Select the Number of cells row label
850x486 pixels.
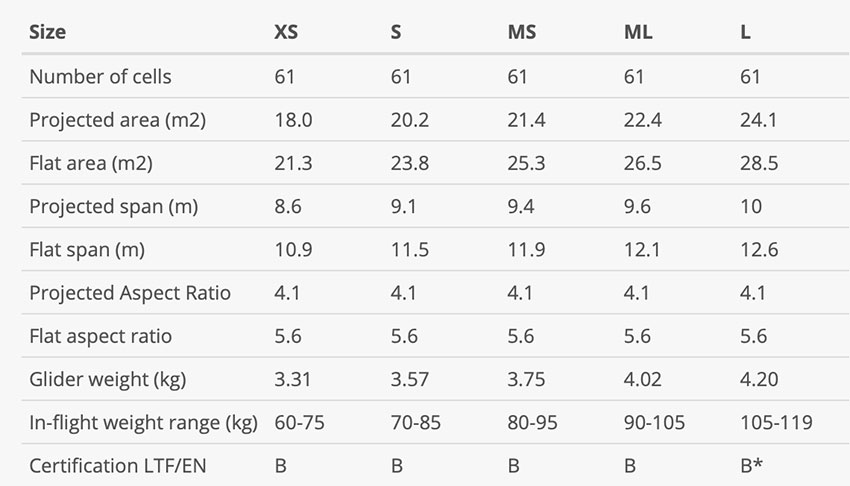pos(100,76)
